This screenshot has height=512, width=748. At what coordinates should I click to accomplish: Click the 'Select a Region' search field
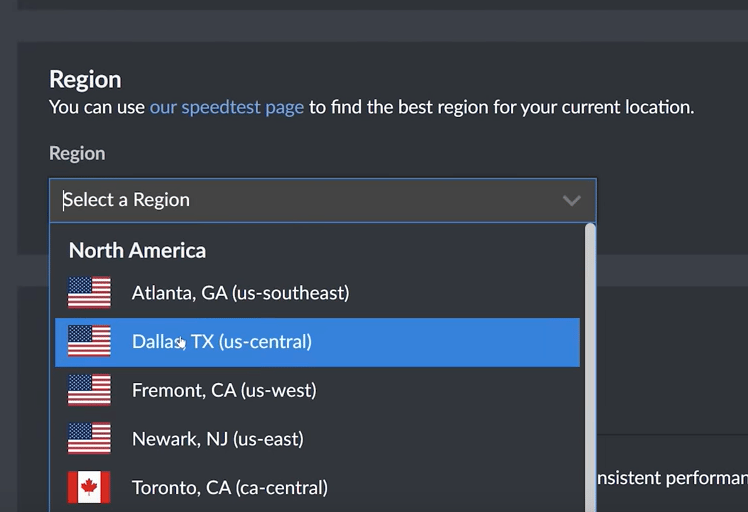tap(300, 200)
